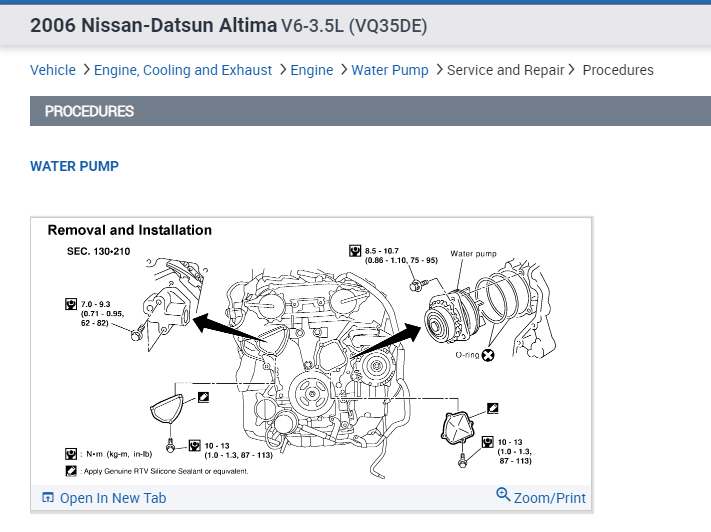Click the Zoom/Print magnifier icon
This screenshot has height=532, width=711.
point(503,496)
